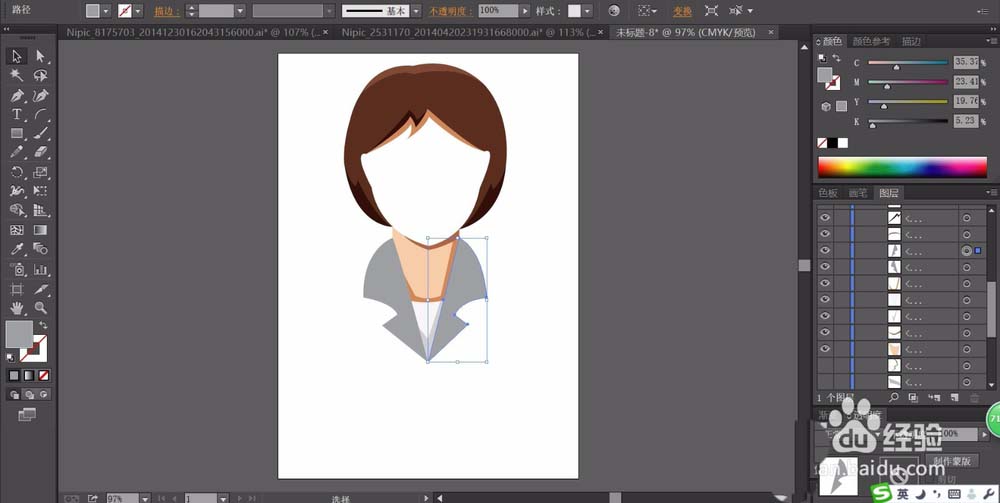The height and width of the screenshot is (503, 1000).
Task: Hide the topmost visible layer via eye icon
Action: (825, 217)
